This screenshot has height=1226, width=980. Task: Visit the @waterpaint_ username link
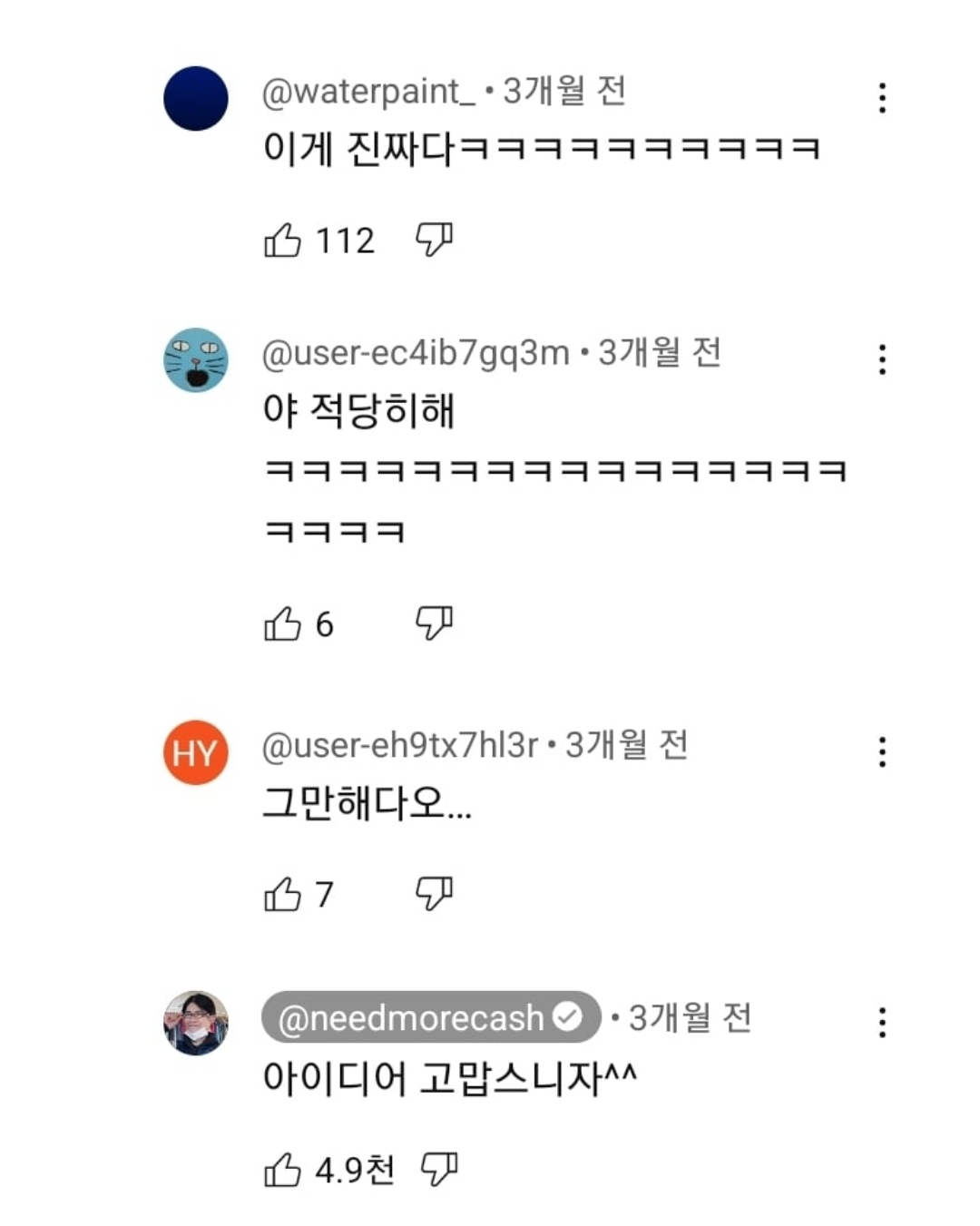point(367,92)
